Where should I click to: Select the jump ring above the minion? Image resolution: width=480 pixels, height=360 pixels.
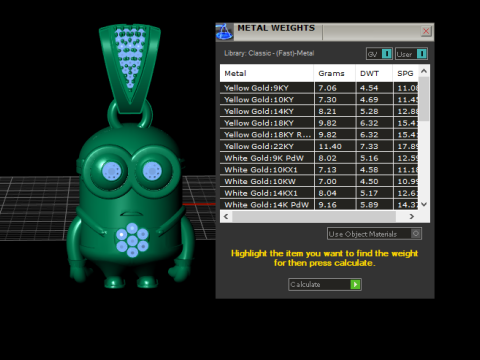[130, 113]
